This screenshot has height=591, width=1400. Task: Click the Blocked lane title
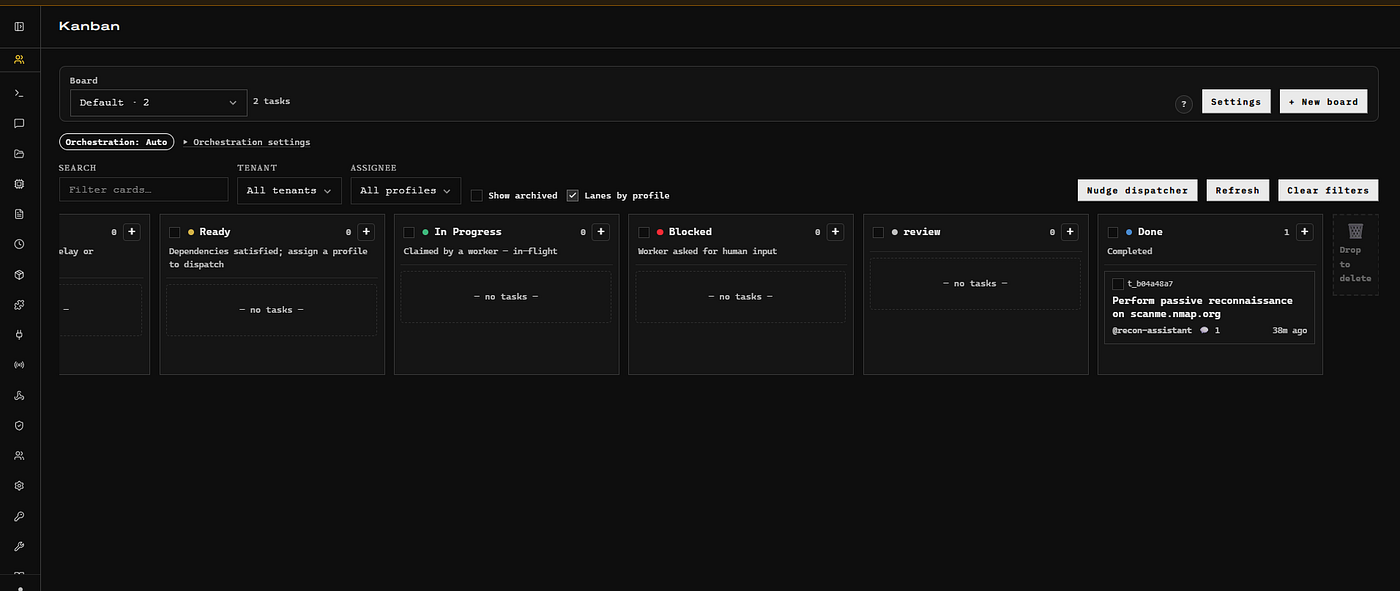tap(690, 232)
